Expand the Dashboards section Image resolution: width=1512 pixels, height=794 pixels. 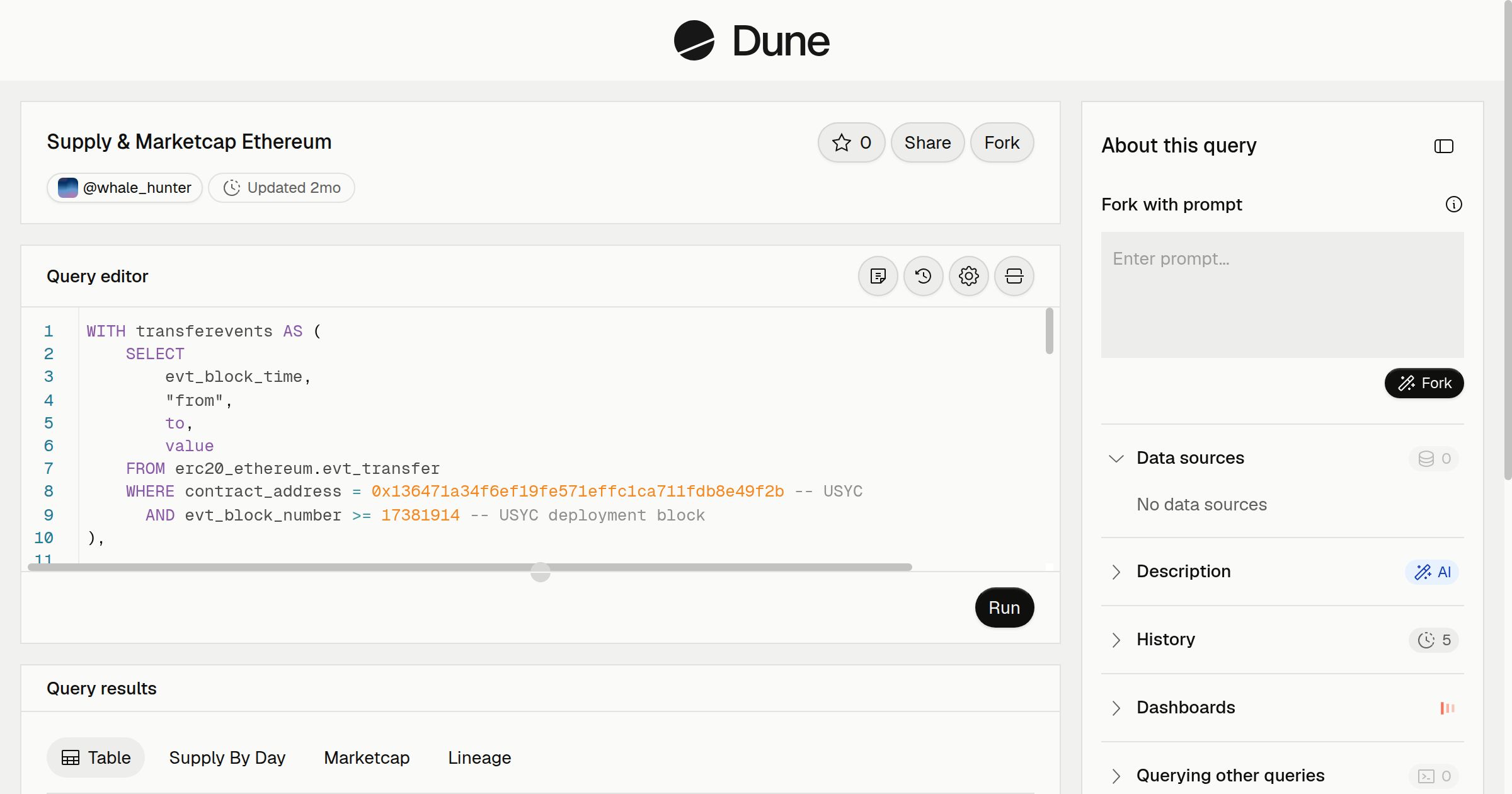1116,708
